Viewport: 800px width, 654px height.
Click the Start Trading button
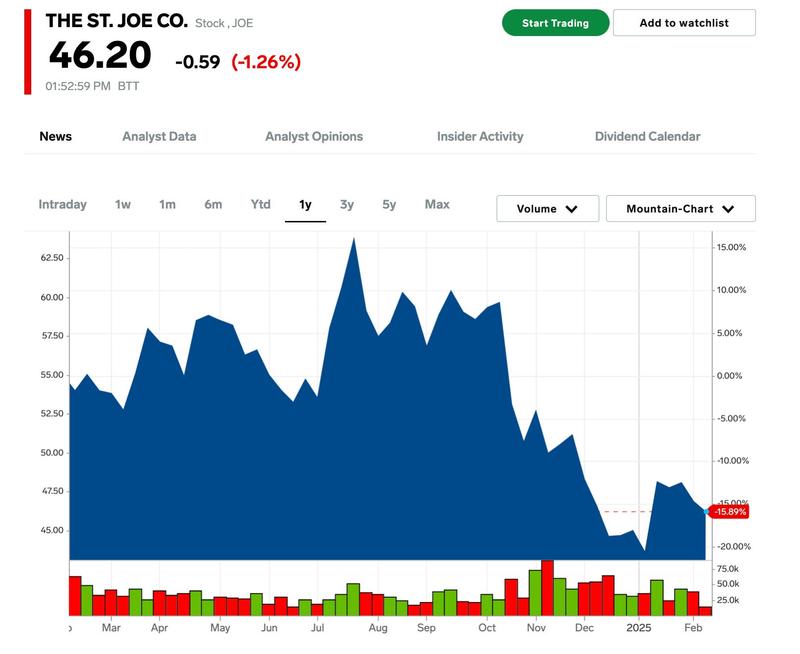(x=555, y=23)
